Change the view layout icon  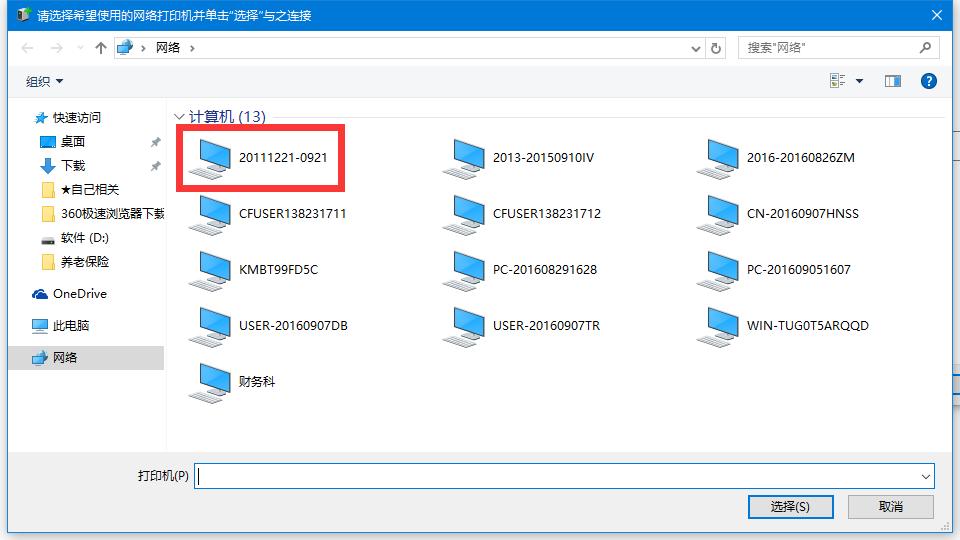click(838, 81)
